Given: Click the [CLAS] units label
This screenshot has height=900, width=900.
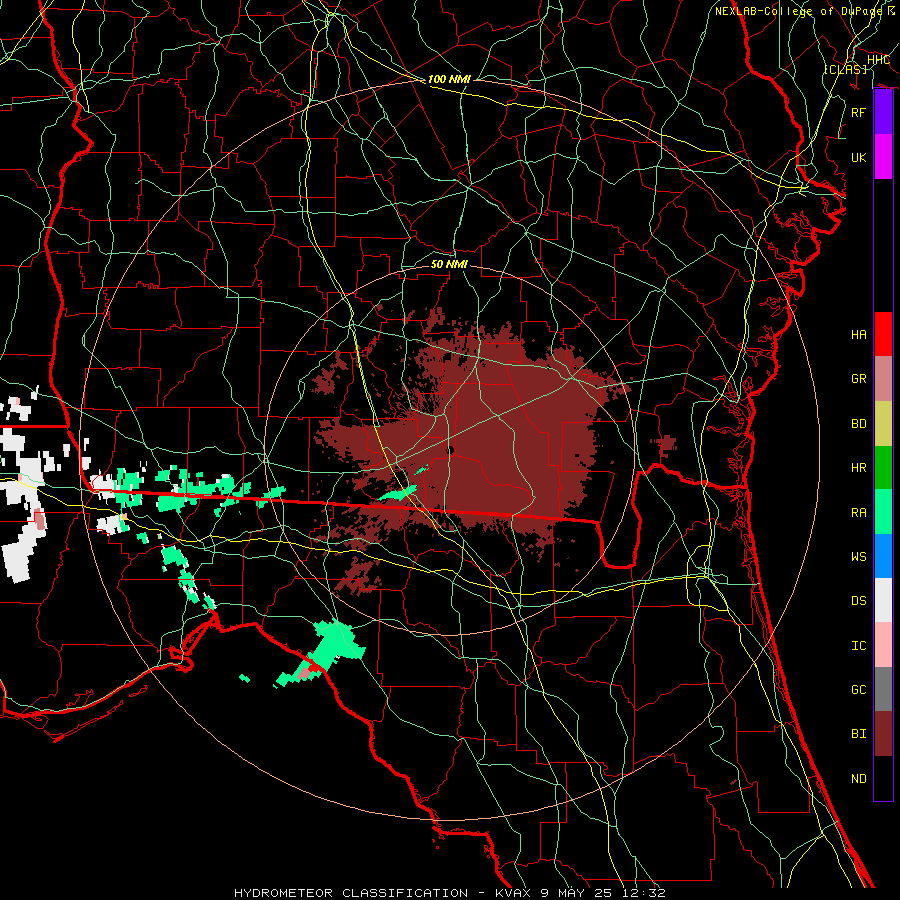Looking at the screenshot, I should (845, 69).
